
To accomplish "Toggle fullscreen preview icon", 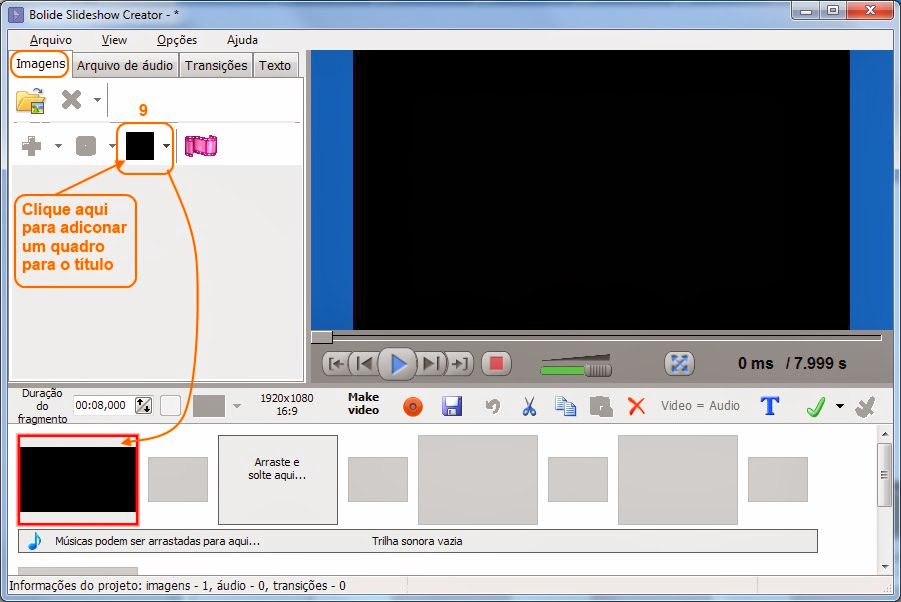I will tap(679, 364).
